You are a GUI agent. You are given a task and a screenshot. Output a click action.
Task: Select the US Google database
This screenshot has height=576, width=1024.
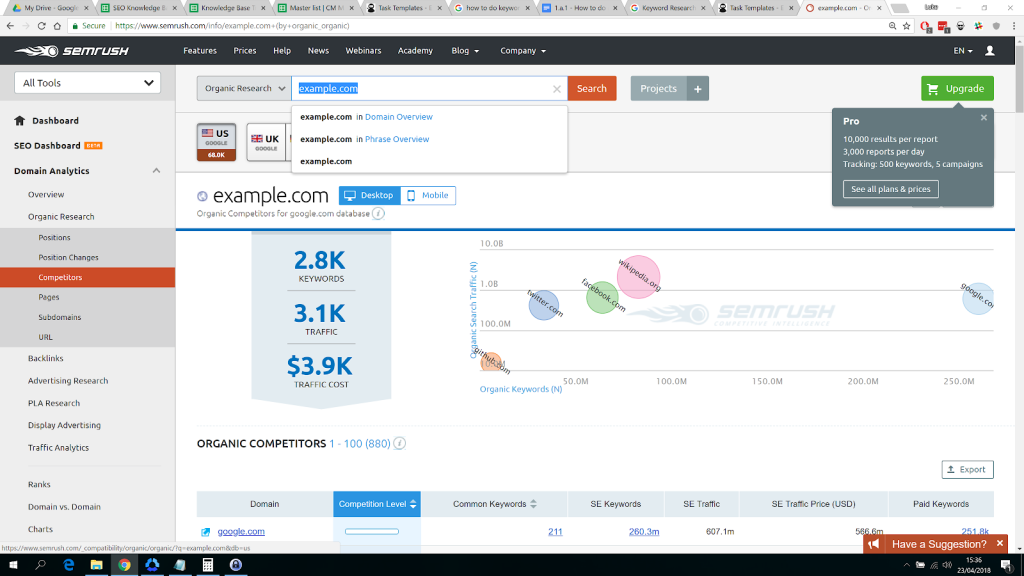point(216,142)
